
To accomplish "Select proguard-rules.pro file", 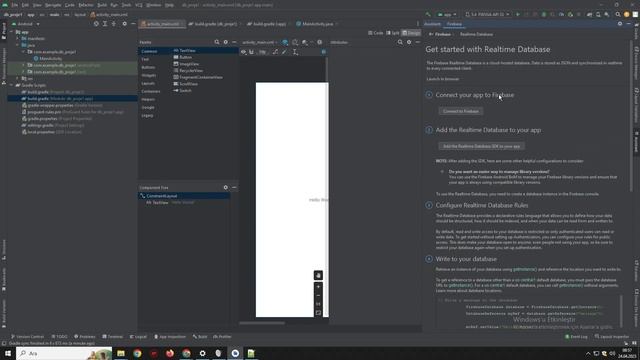I will pyautogui.click(x=73, y=112).
